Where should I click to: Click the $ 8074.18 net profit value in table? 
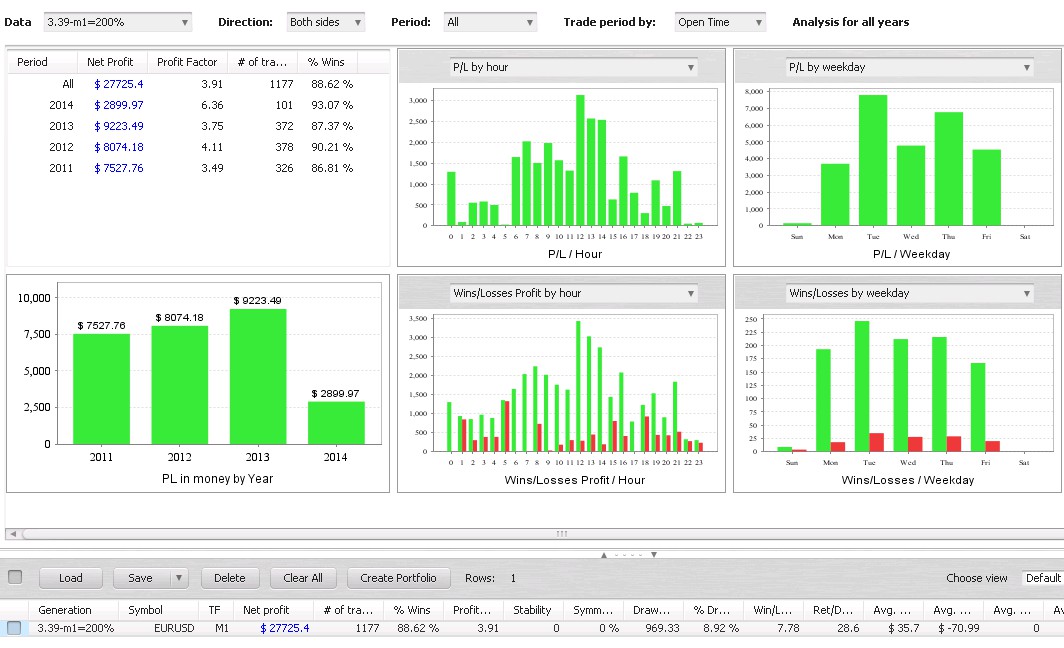(119, 147)
